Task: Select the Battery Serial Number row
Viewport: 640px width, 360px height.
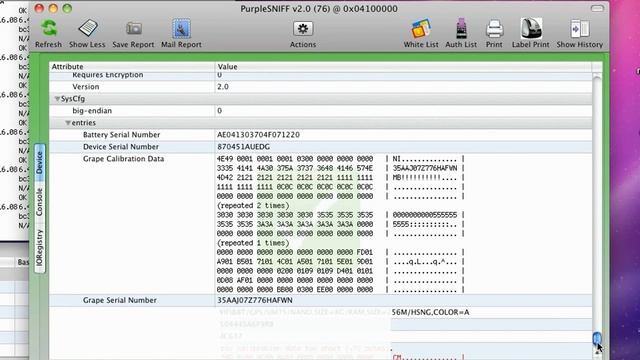Action: click(320, 135)
